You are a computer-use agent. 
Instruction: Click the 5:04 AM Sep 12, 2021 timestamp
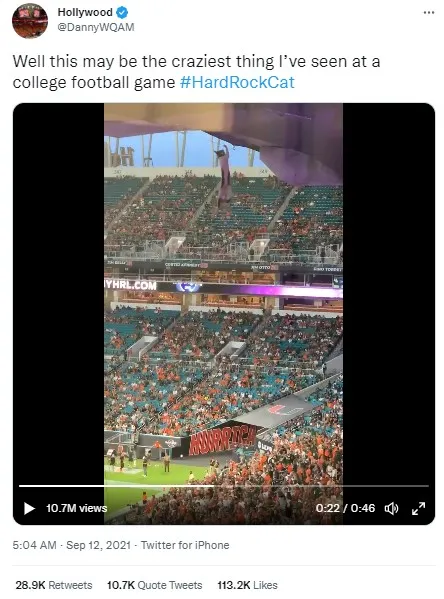pyautogui.click(x=71, y=545)
